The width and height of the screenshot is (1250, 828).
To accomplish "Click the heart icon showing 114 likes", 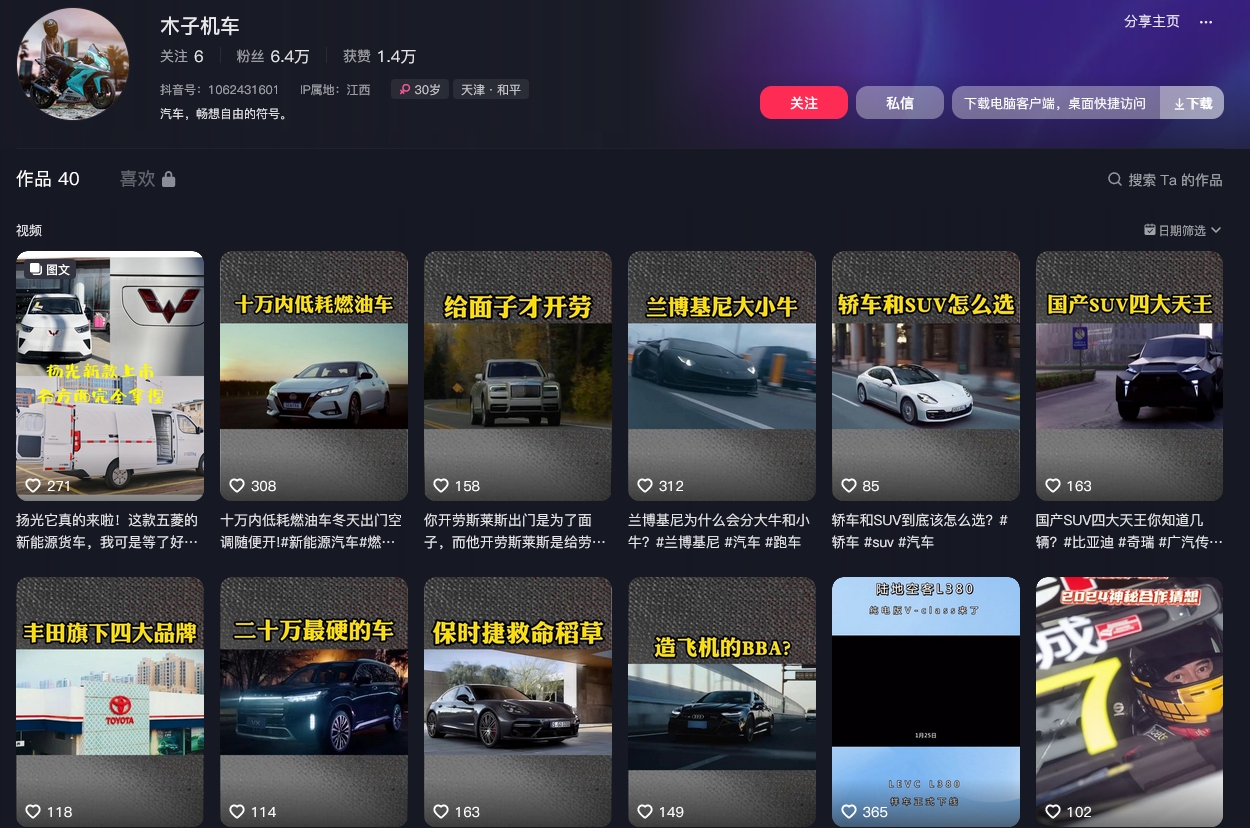I will click(237, 811).
